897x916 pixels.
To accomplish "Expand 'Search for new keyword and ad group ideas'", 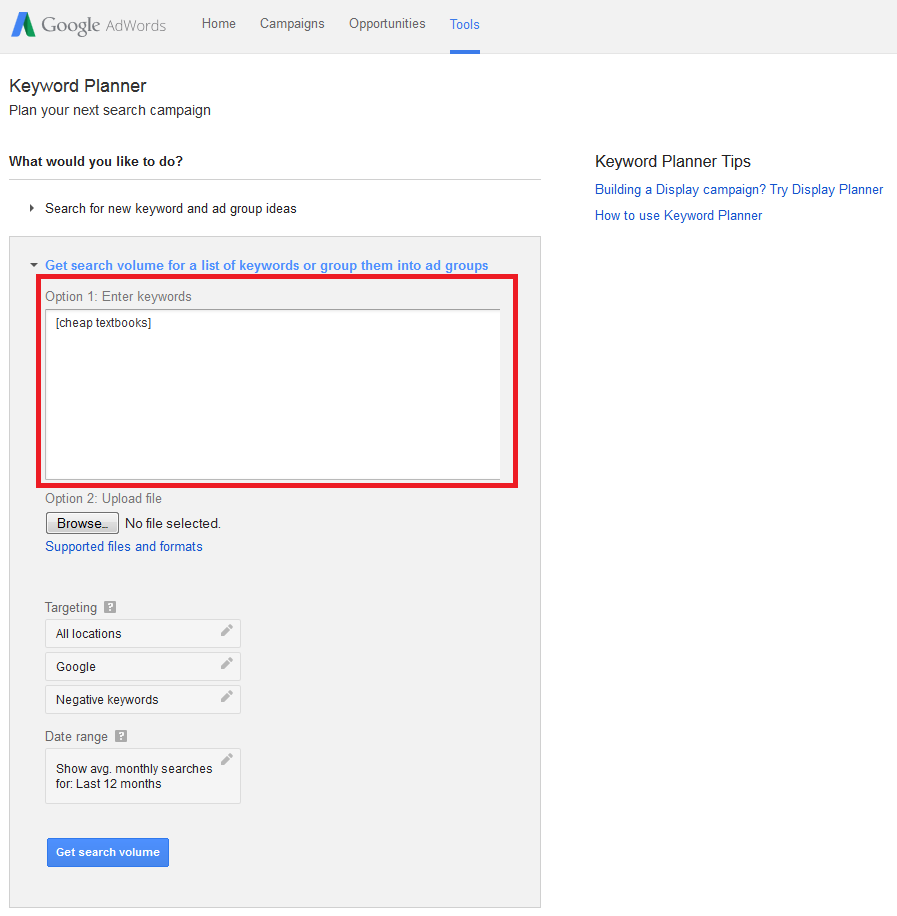I will point(170,208).
